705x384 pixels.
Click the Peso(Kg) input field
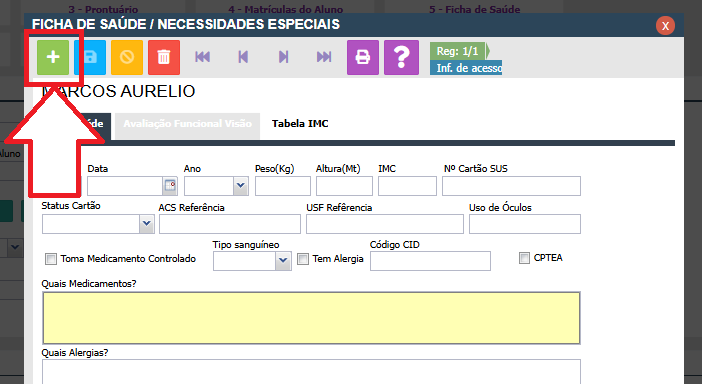283,186
